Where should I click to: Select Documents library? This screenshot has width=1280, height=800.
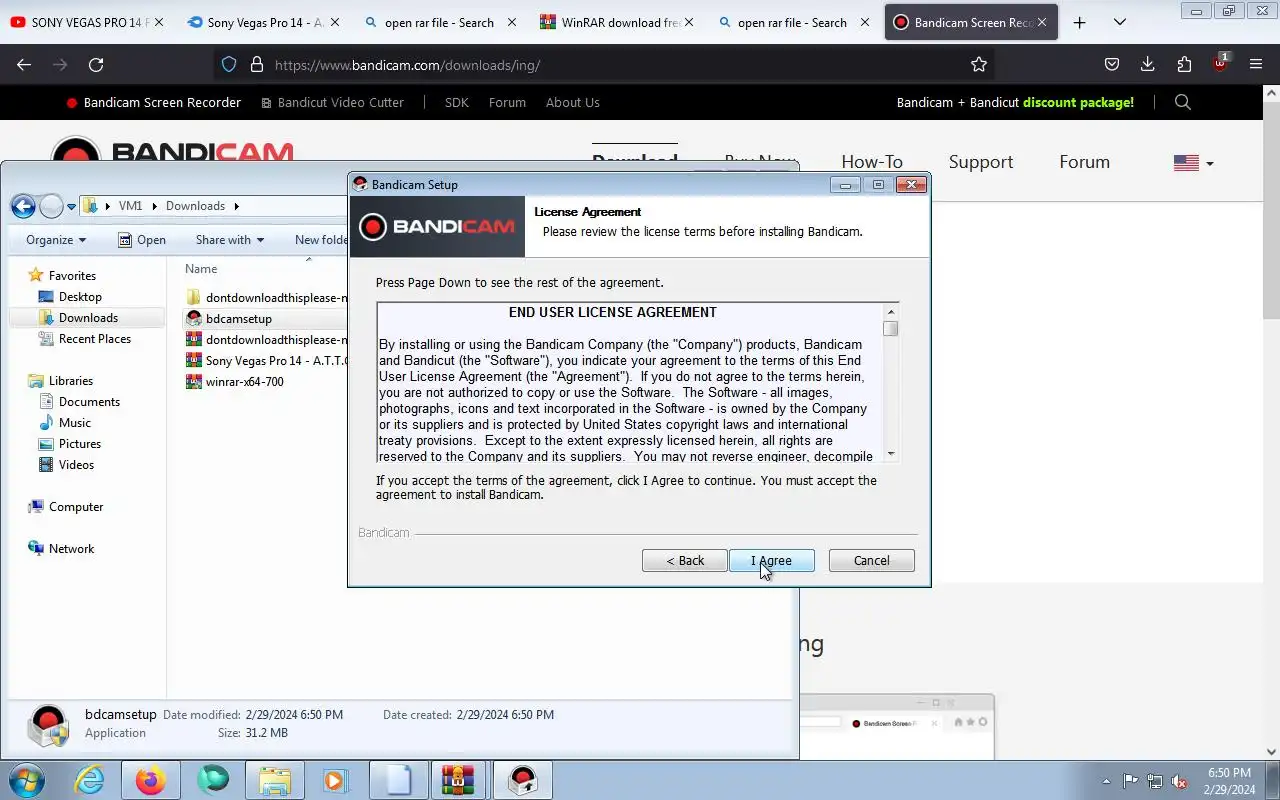click(89, 402)
